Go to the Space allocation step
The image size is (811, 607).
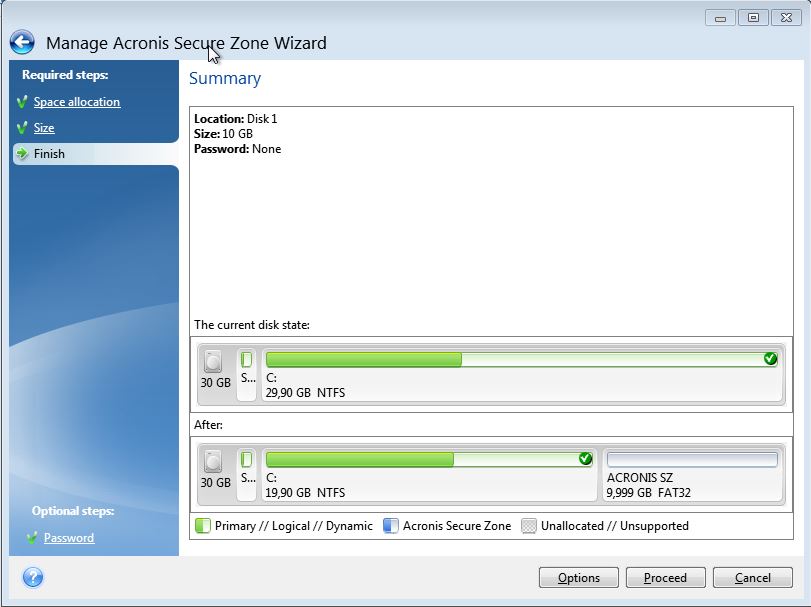coord(77,102)
